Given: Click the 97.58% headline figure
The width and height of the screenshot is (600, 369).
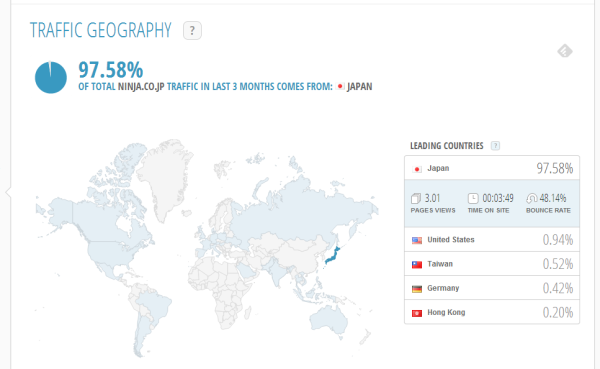Looking at the screenshot, I should tap(111, 70).
